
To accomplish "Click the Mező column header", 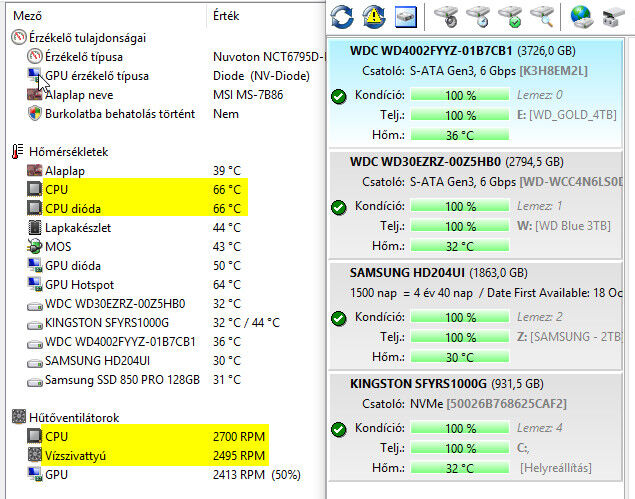I will (x=28, y=16).
